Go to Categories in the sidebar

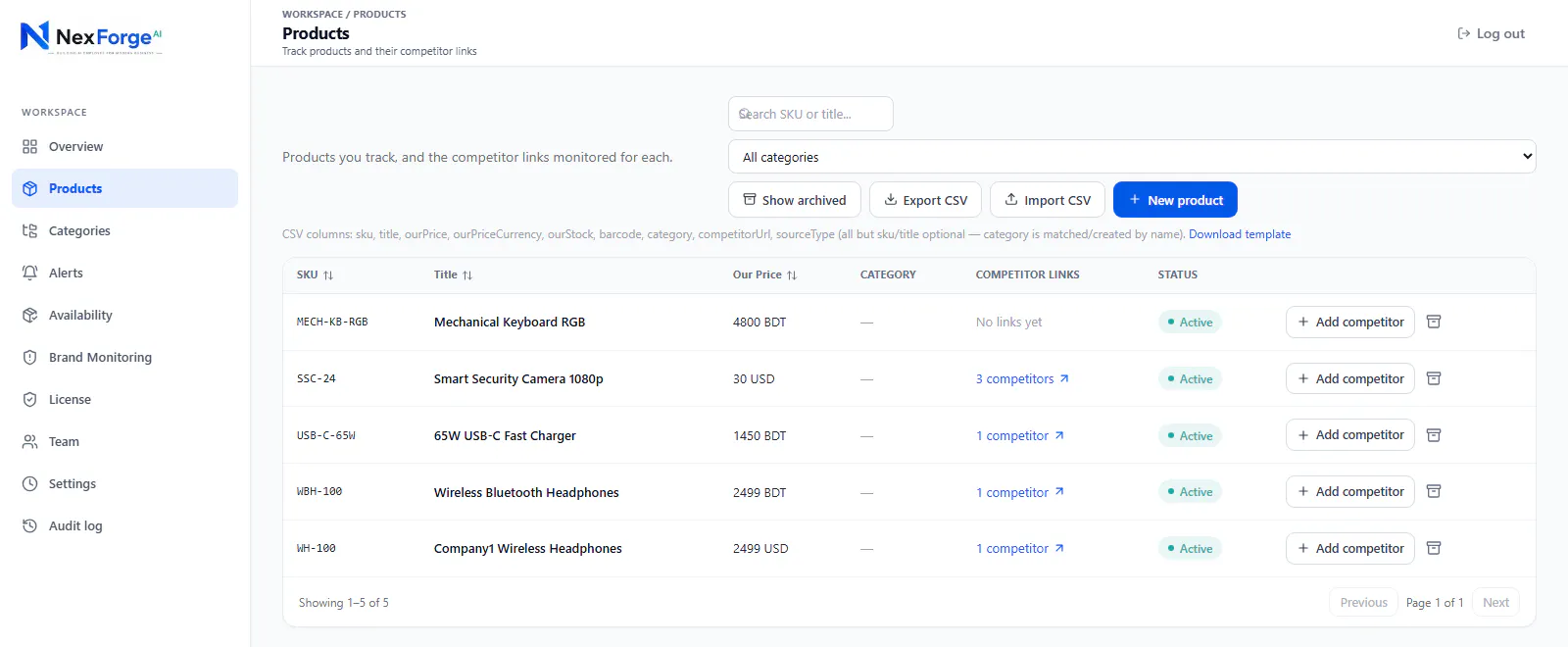tap(124, 231)
